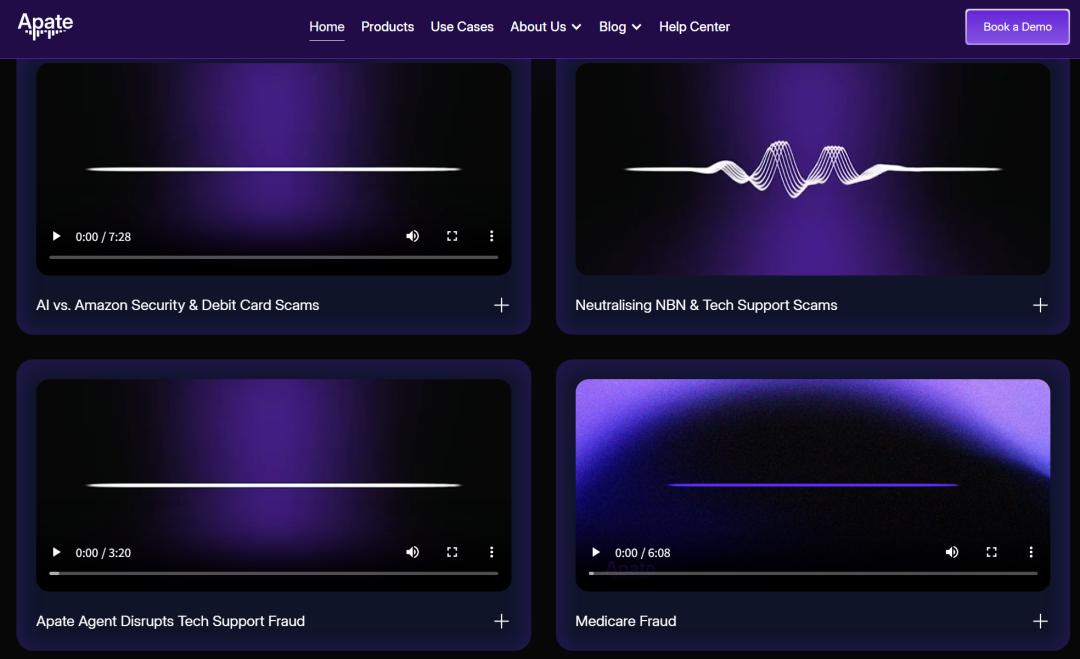1080x659 pixels.
Task: Play the Tech Support Fraud video
Action: click(x=56, y=552)
